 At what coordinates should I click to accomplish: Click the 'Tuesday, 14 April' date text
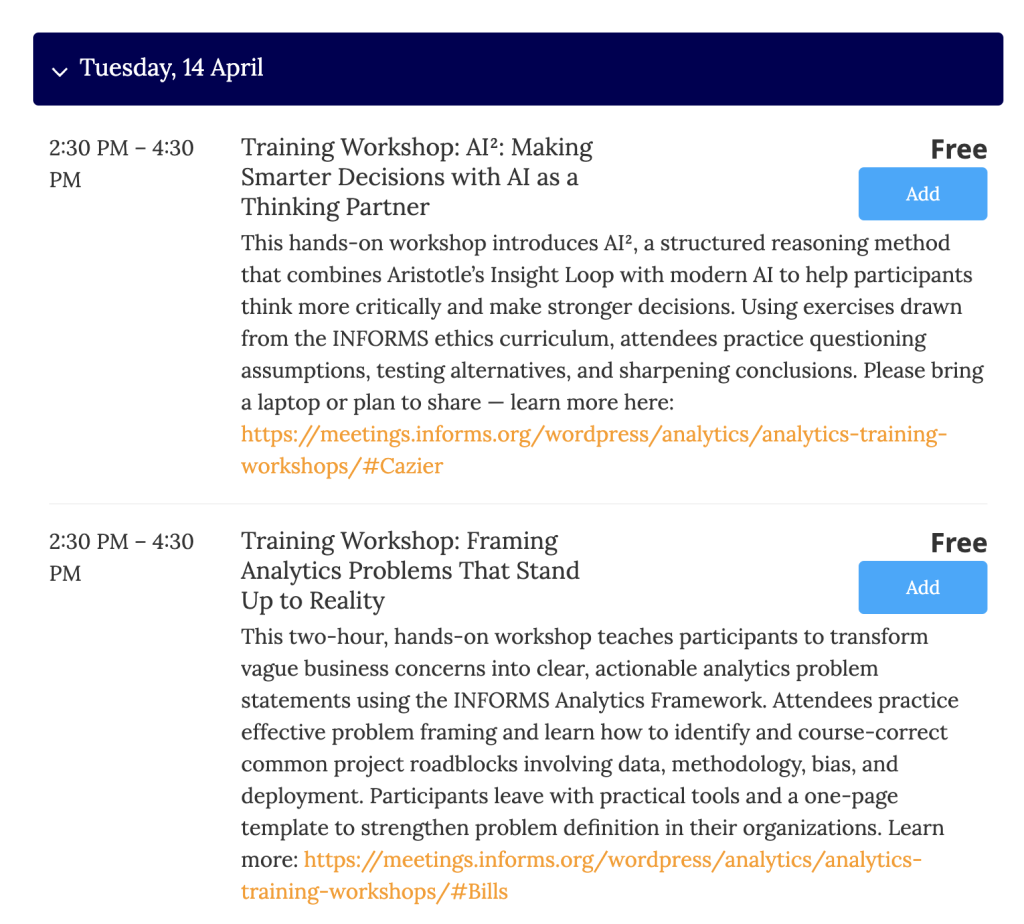click(x=171, y=68)
